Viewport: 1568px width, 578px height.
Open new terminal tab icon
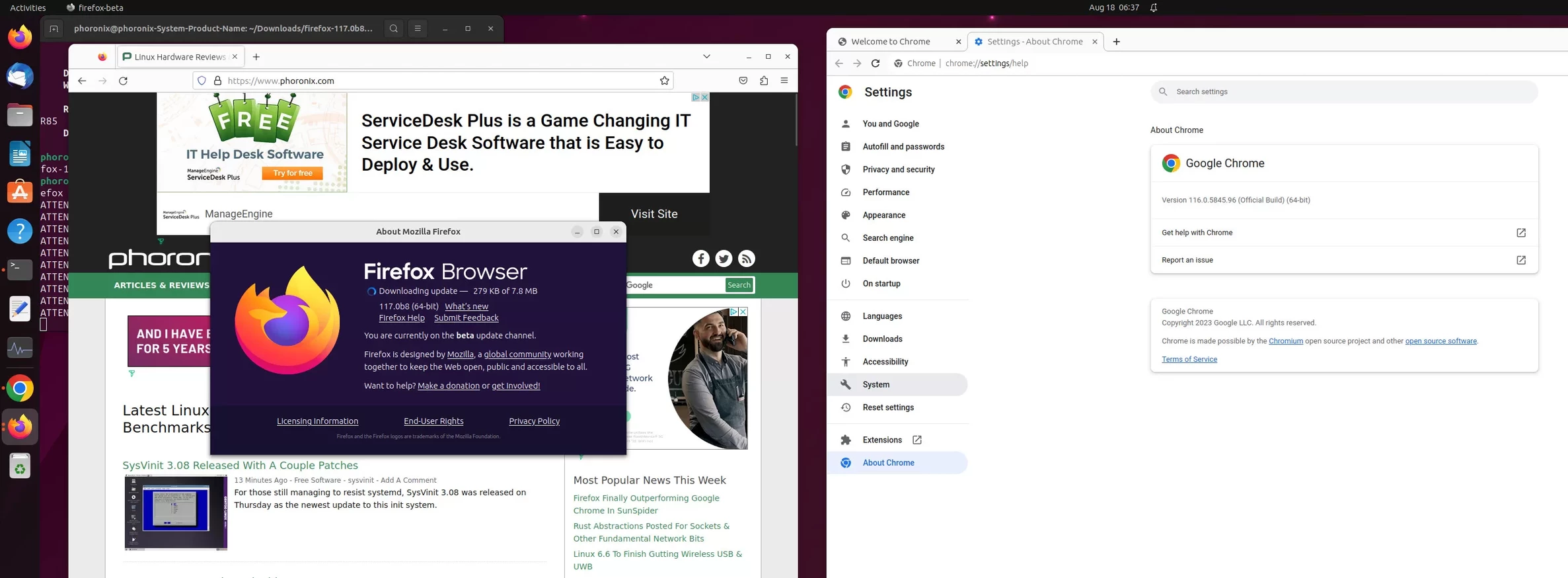tap(54, 28)
